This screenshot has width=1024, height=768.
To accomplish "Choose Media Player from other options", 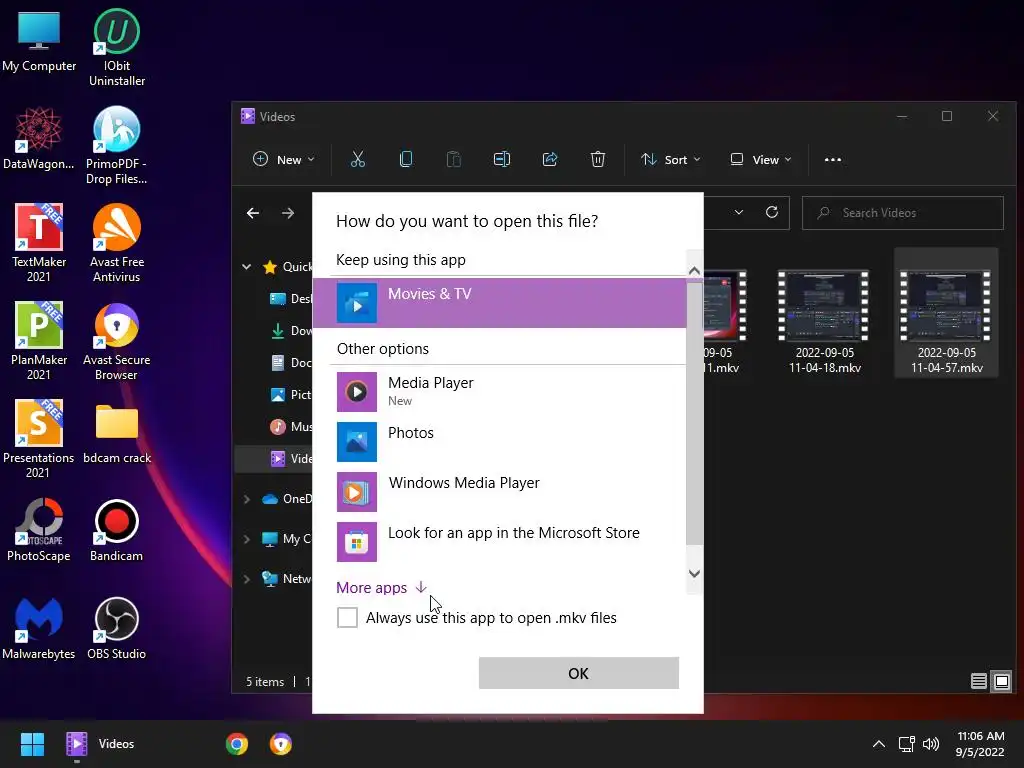I will (500, 391).
